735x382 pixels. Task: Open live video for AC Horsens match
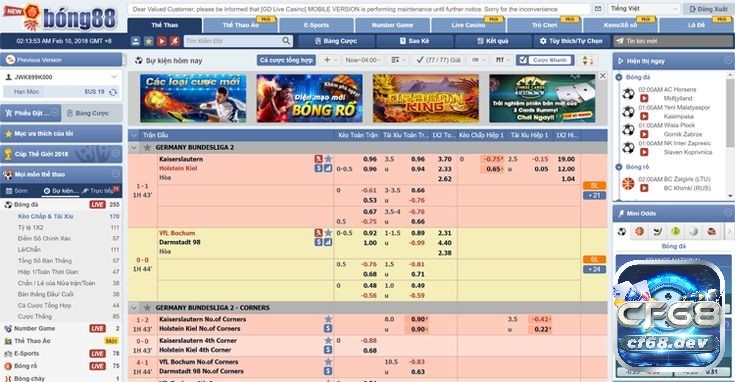click(x=644, y=98)
